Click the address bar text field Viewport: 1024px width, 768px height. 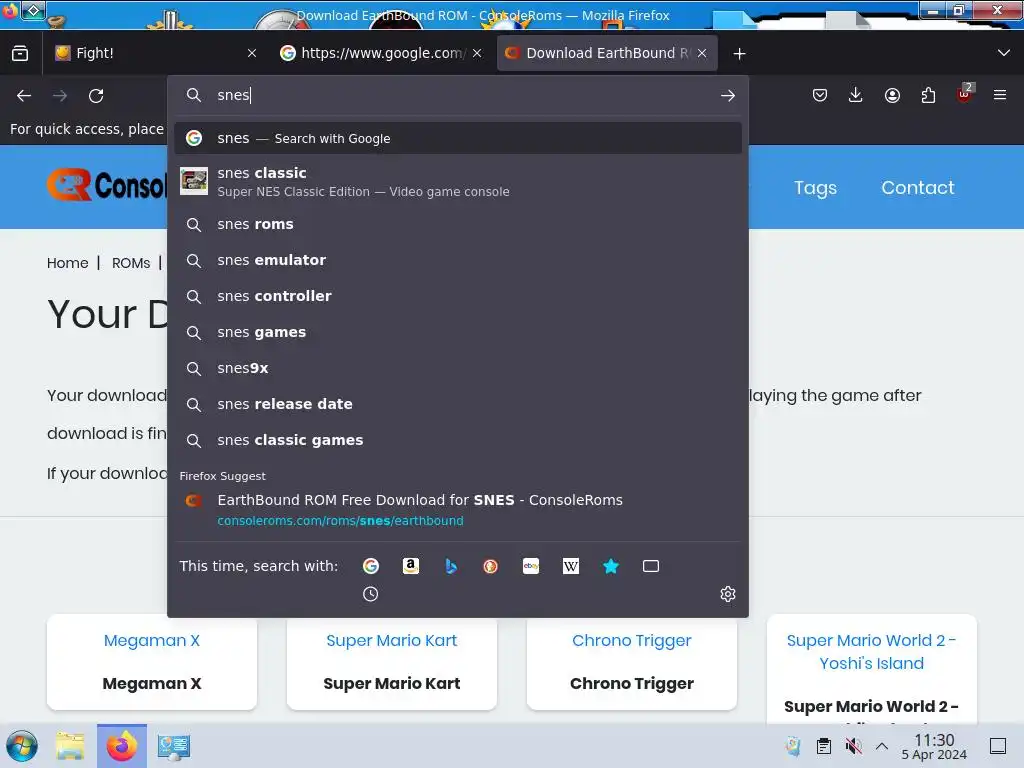click(457, 95)
